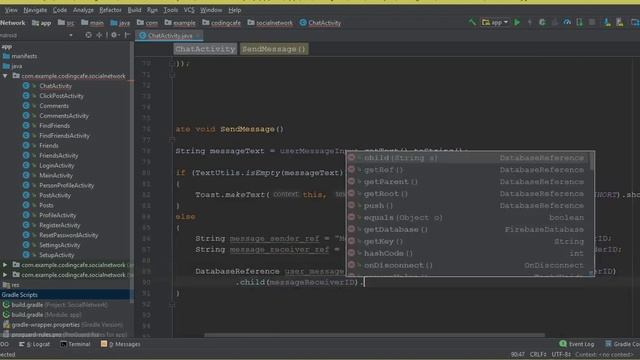Open the Logcat tool window

click(x=35, y=344)
